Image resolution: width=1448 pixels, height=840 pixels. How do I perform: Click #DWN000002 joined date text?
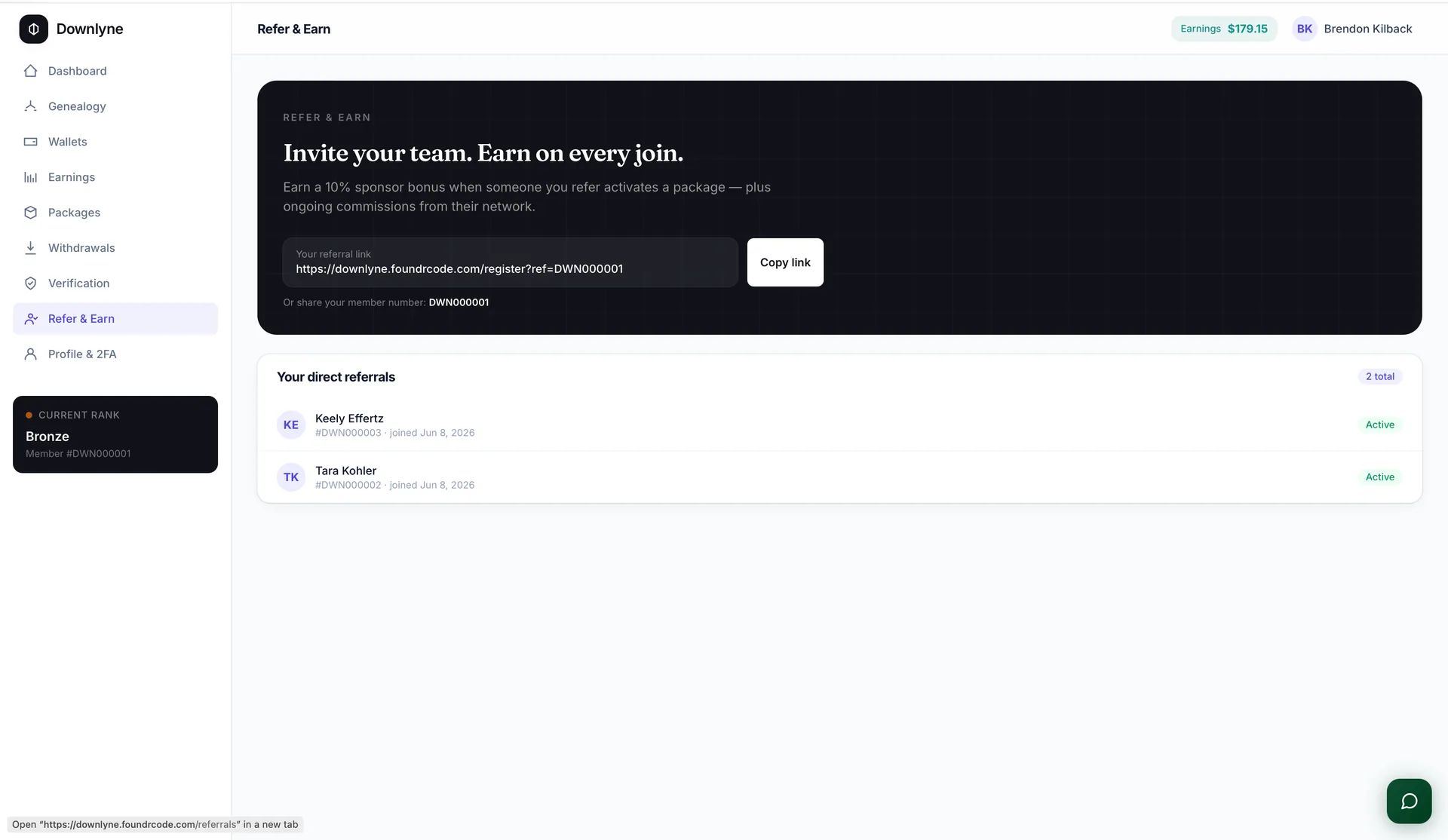[394, 485]
